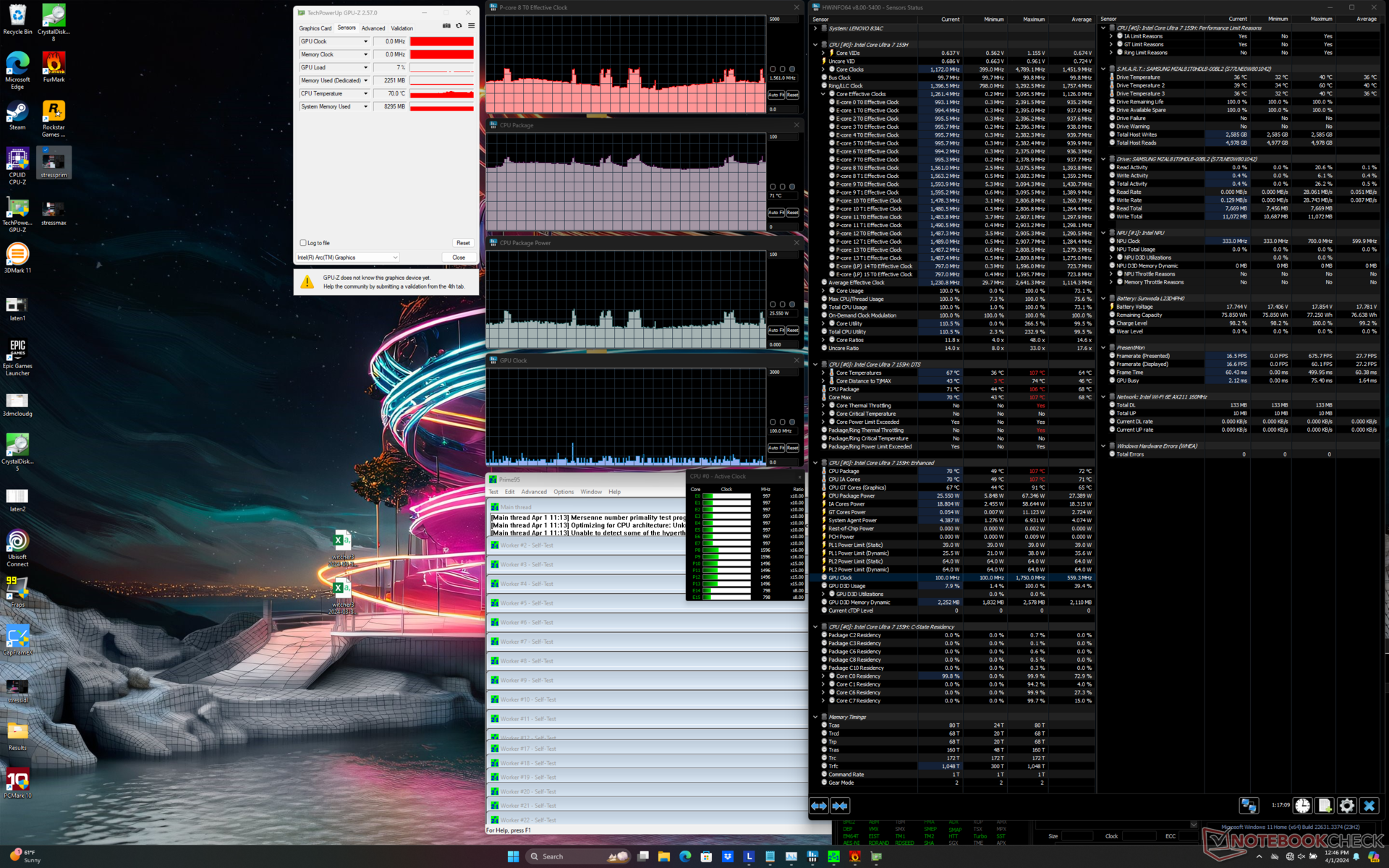
Task: Open the GPU Clock sensor dropdown
Action: [x=365, y=42]
